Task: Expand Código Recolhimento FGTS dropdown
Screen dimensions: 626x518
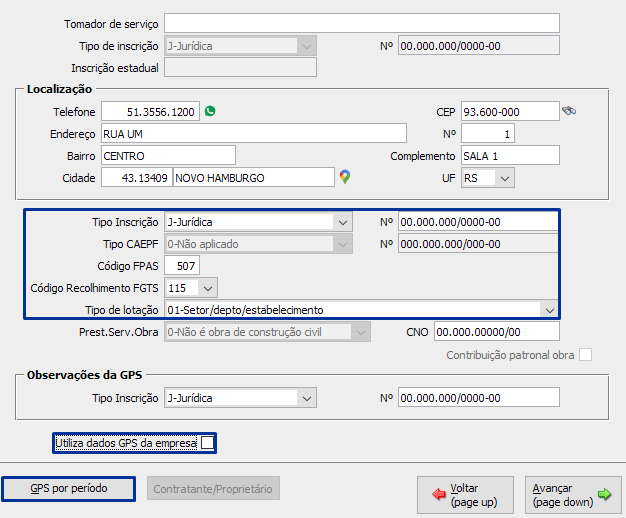Action: point(208,288)
